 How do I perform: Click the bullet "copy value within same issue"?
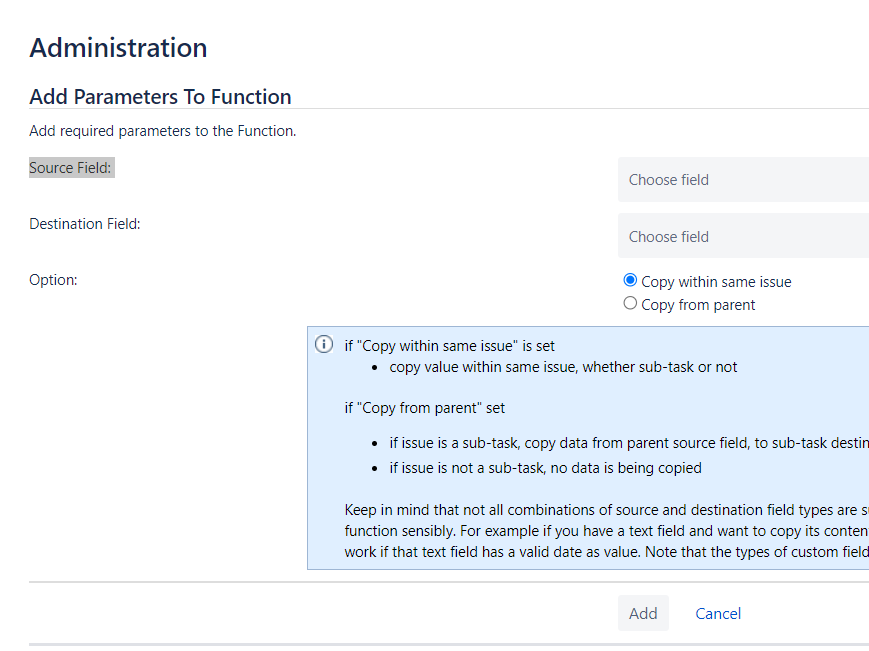563,367
